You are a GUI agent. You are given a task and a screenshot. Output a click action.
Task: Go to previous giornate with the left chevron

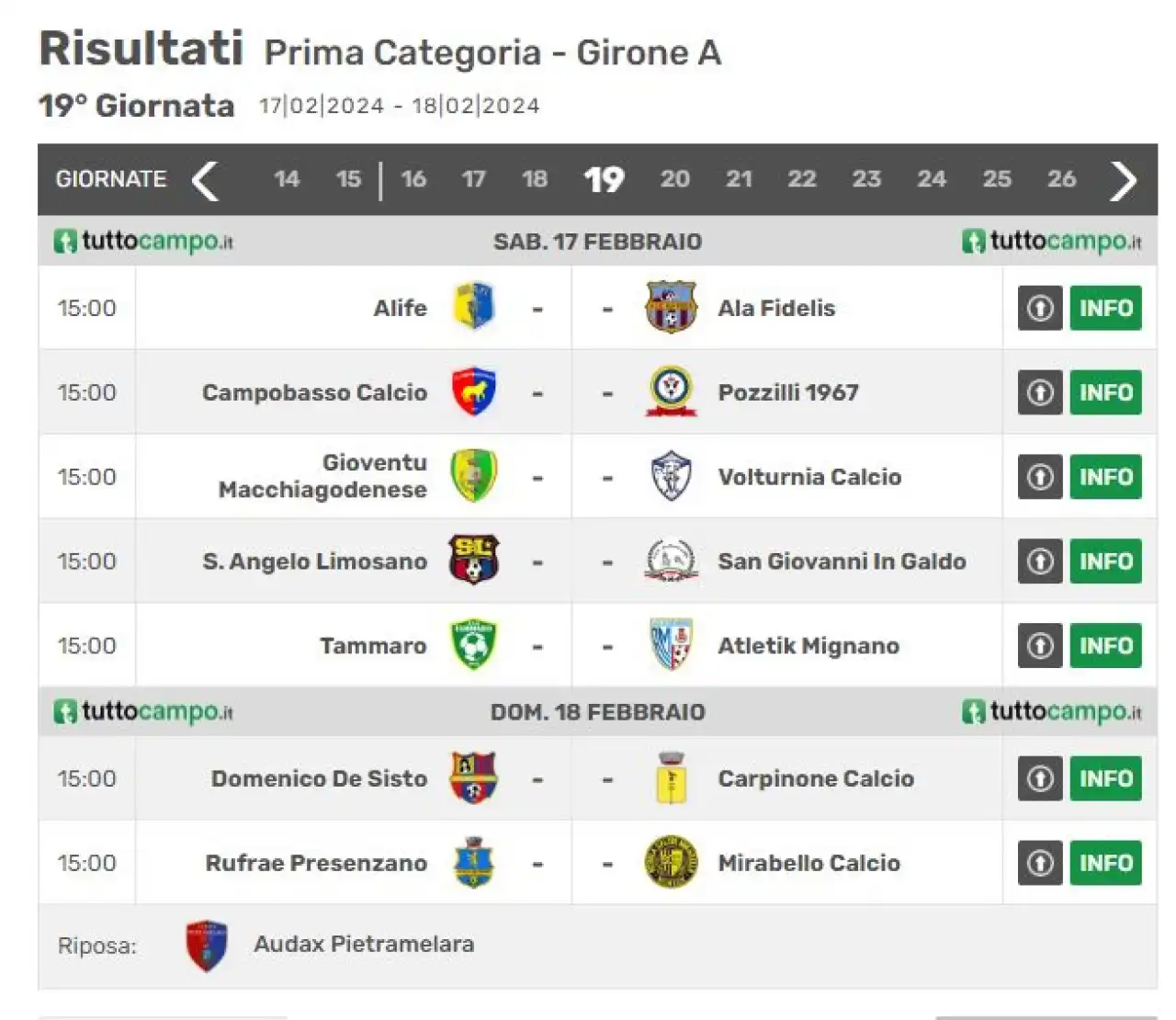205,180
